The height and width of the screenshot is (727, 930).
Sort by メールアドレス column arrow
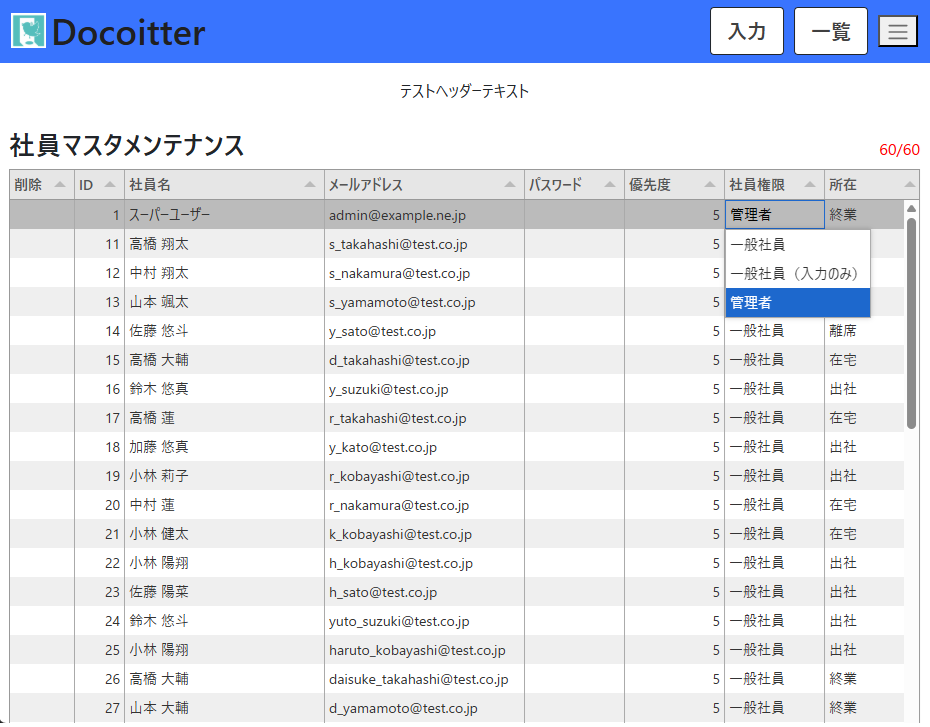point(509,185)
